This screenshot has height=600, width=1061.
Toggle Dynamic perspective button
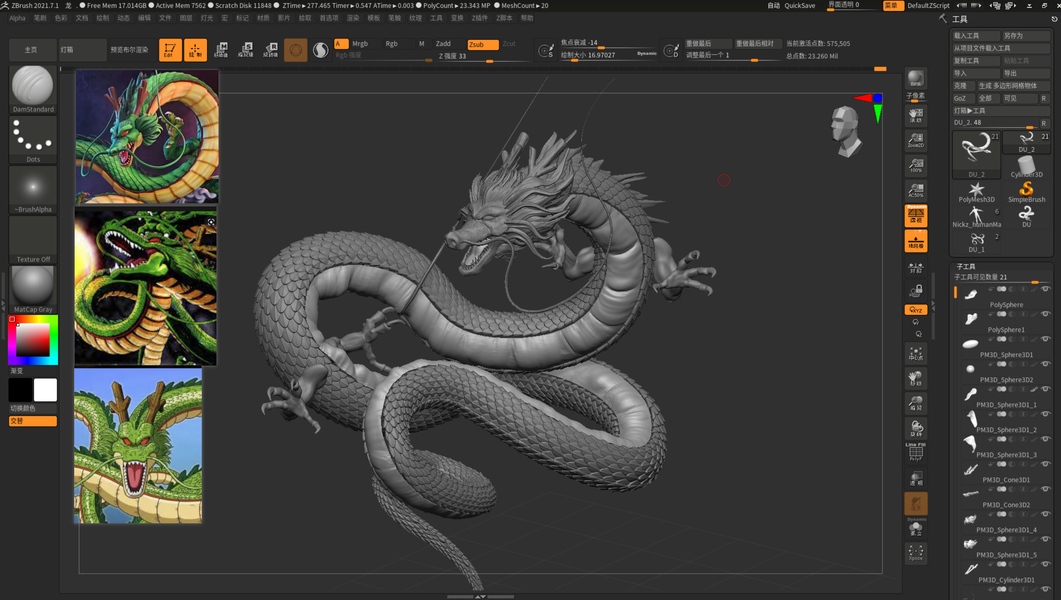click(916, 215)
